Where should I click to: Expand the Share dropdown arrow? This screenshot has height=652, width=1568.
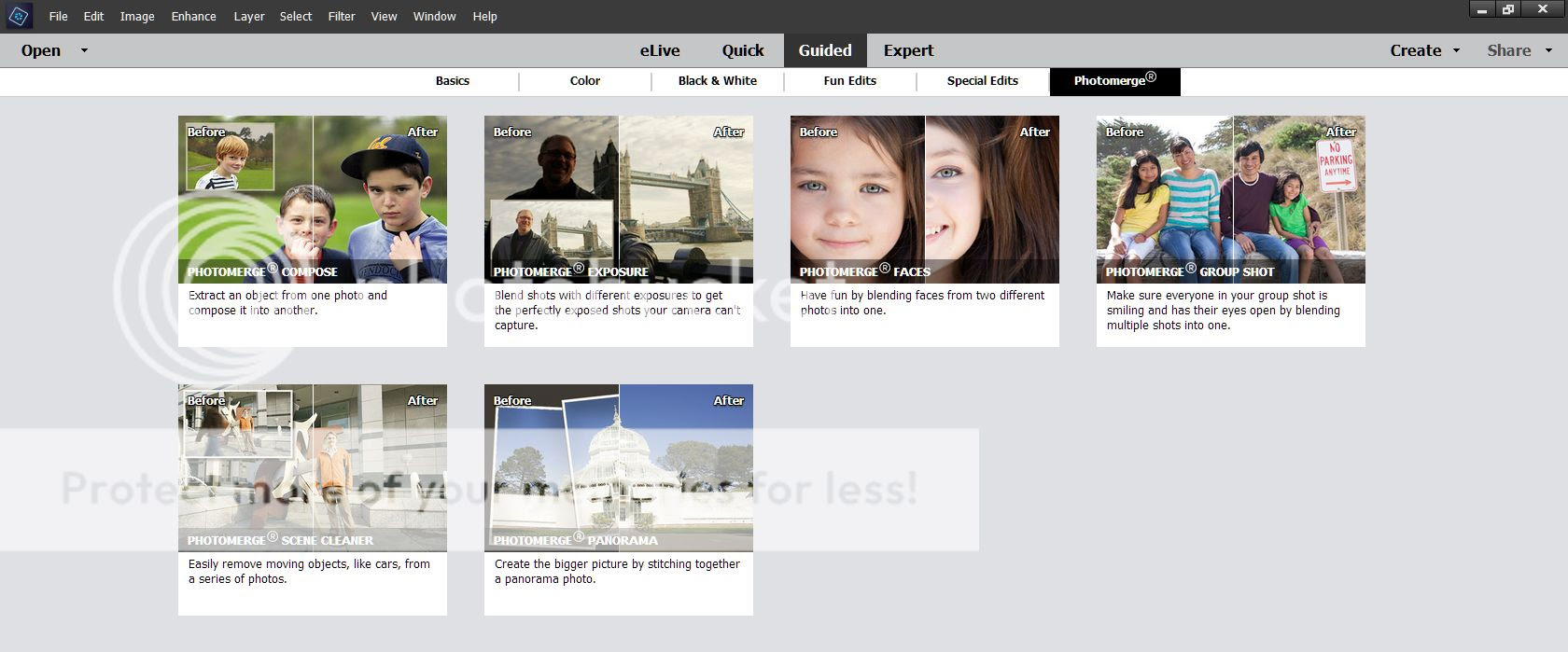tap(1549, 50)
